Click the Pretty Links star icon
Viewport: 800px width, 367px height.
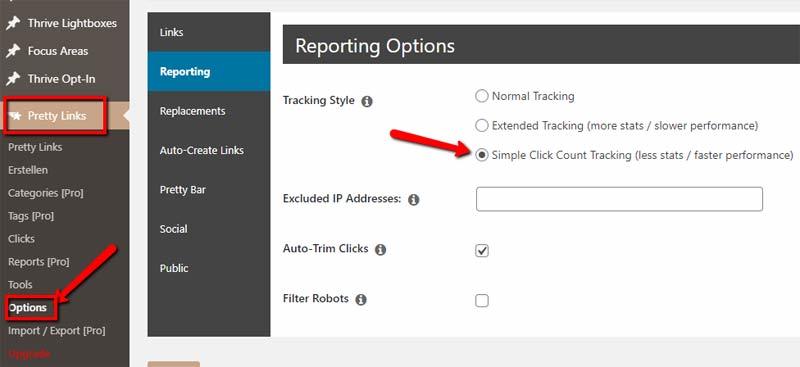tap(15, 116)
